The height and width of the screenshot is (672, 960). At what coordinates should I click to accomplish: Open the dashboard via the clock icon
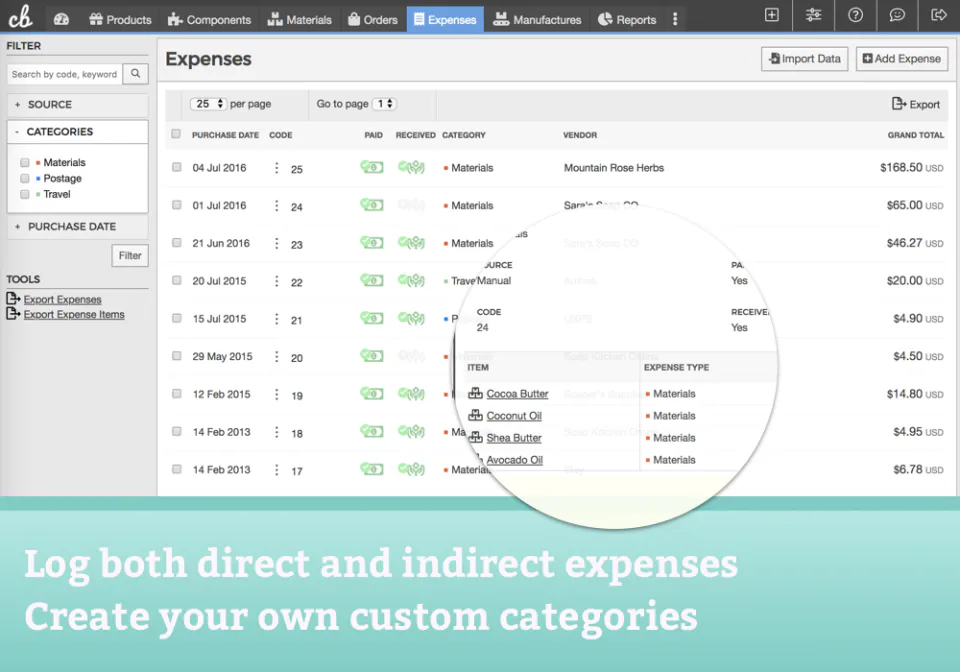click(x=61, y=16)
